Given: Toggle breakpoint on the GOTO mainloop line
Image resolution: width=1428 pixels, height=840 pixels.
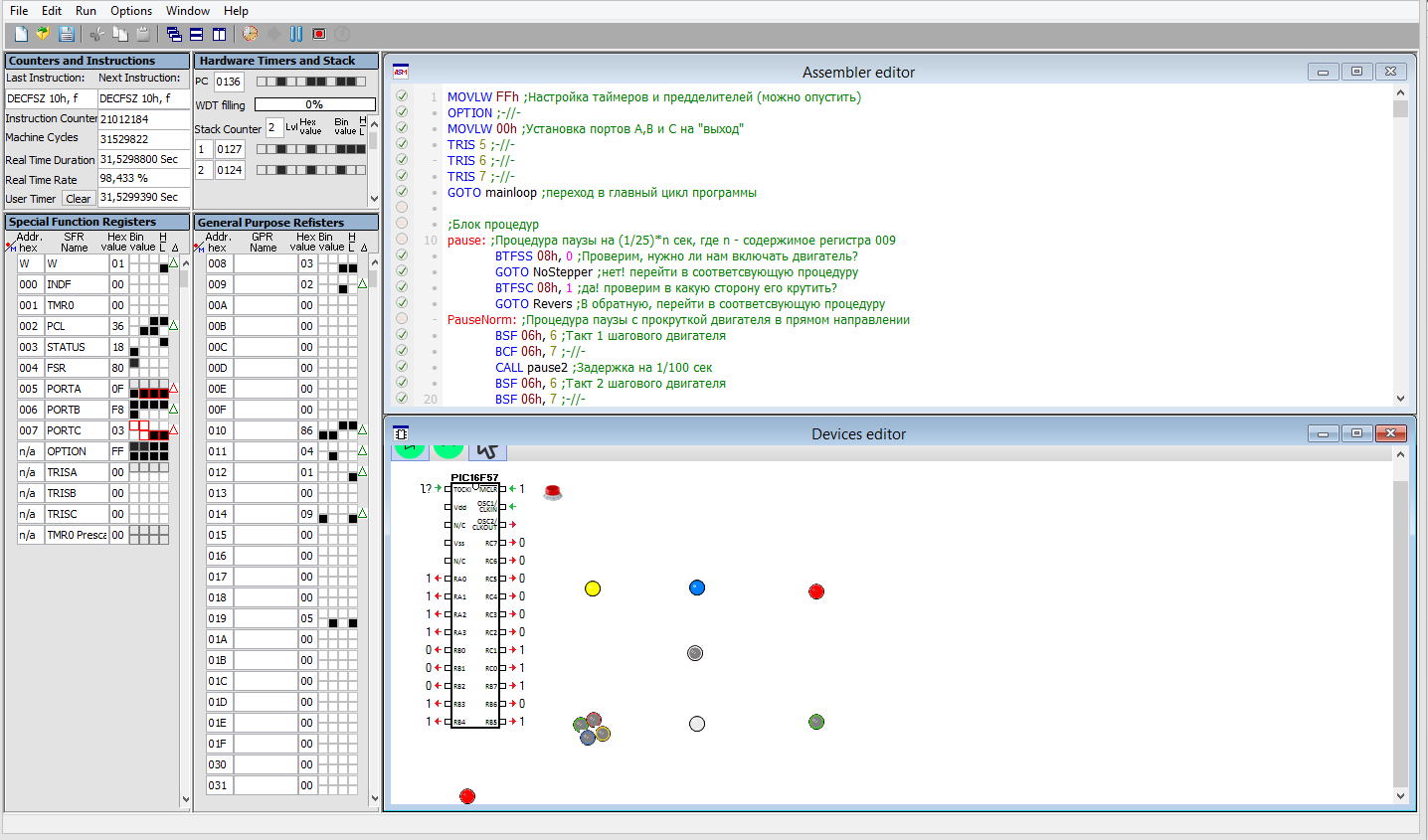Looking at the screenshot, I should pyautogui.click(x=402, y=192).
